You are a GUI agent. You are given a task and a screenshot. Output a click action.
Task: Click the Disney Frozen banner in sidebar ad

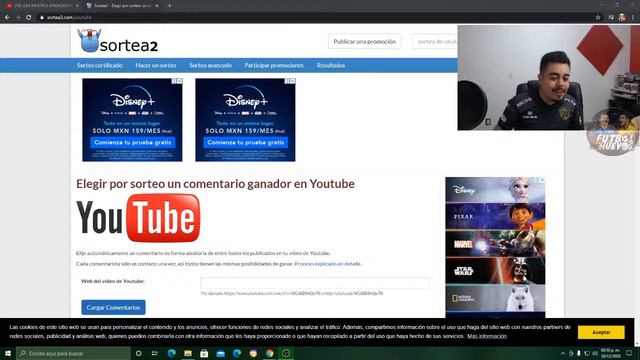[495, 190]
